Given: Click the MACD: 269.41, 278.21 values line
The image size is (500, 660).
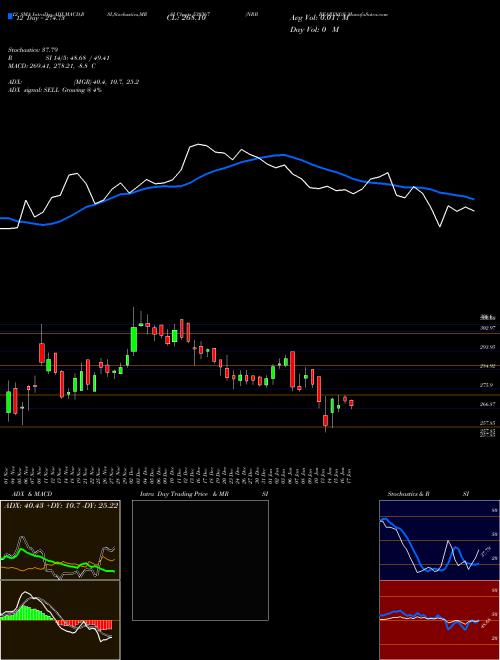Looking at the screenshot, I should 52,66.
